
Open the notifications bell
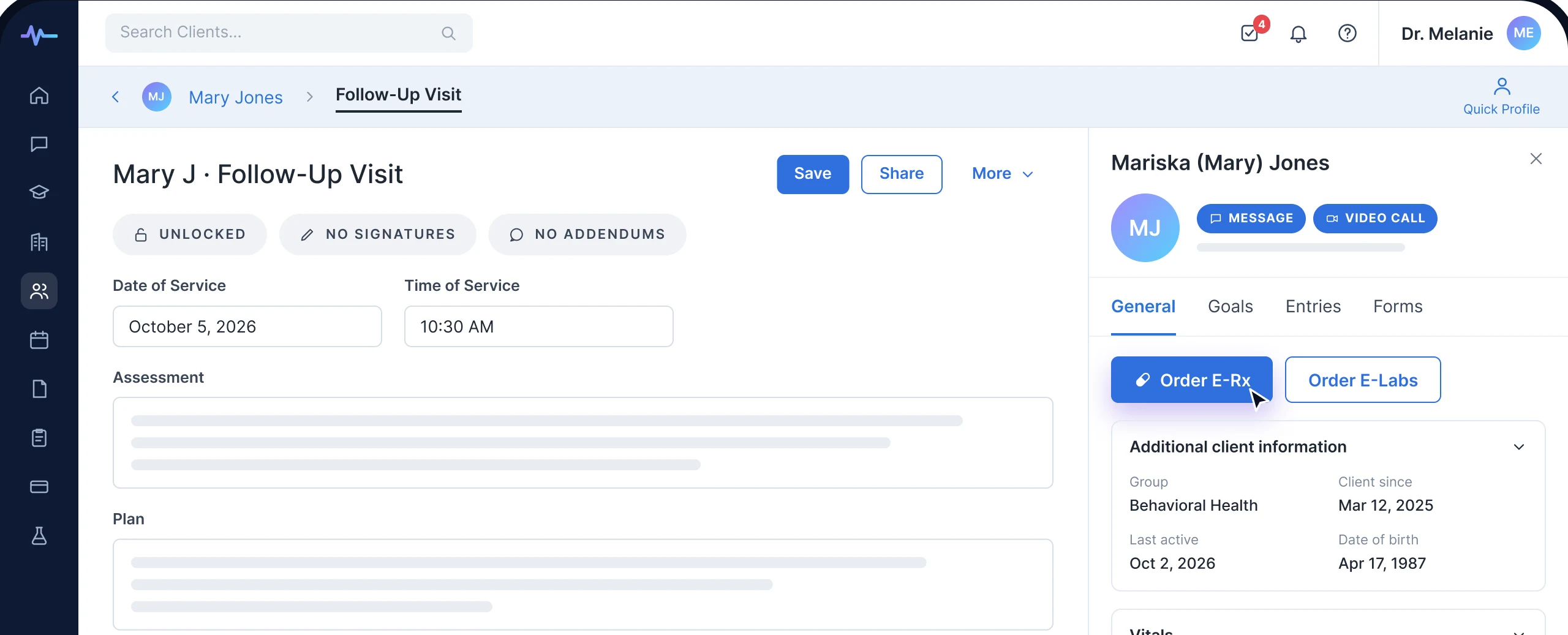click(x=1298, y=34)
